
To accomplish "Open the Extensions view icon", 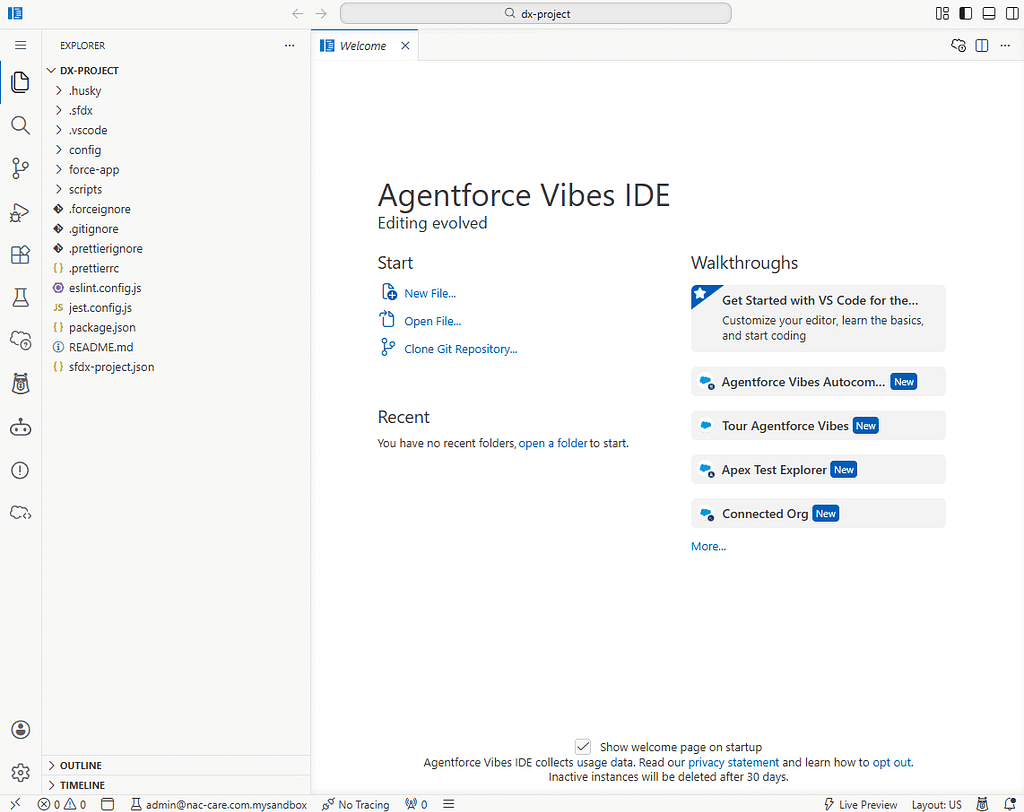I will [x=20, y=255].
